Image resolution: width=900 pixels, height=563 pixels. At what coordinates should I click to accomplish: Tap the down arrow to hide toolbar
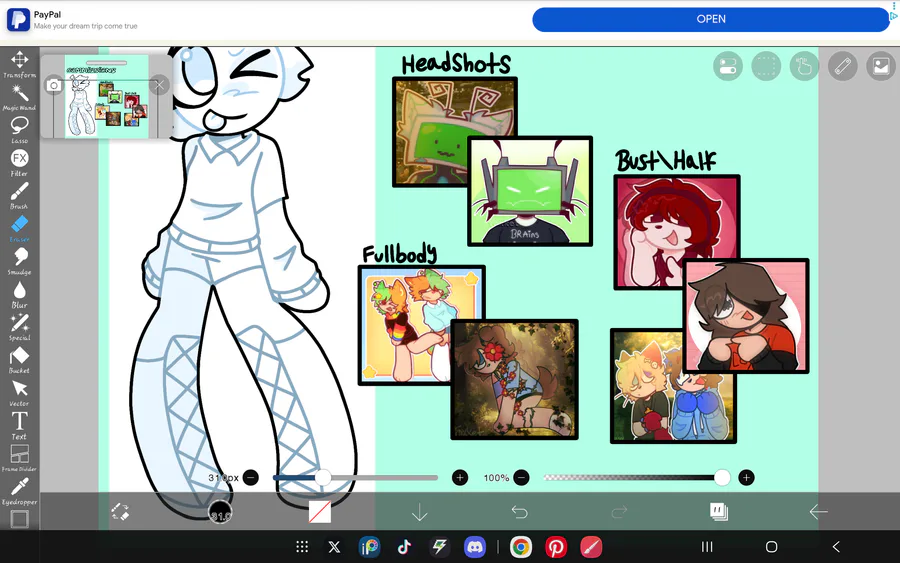(420, 511)
